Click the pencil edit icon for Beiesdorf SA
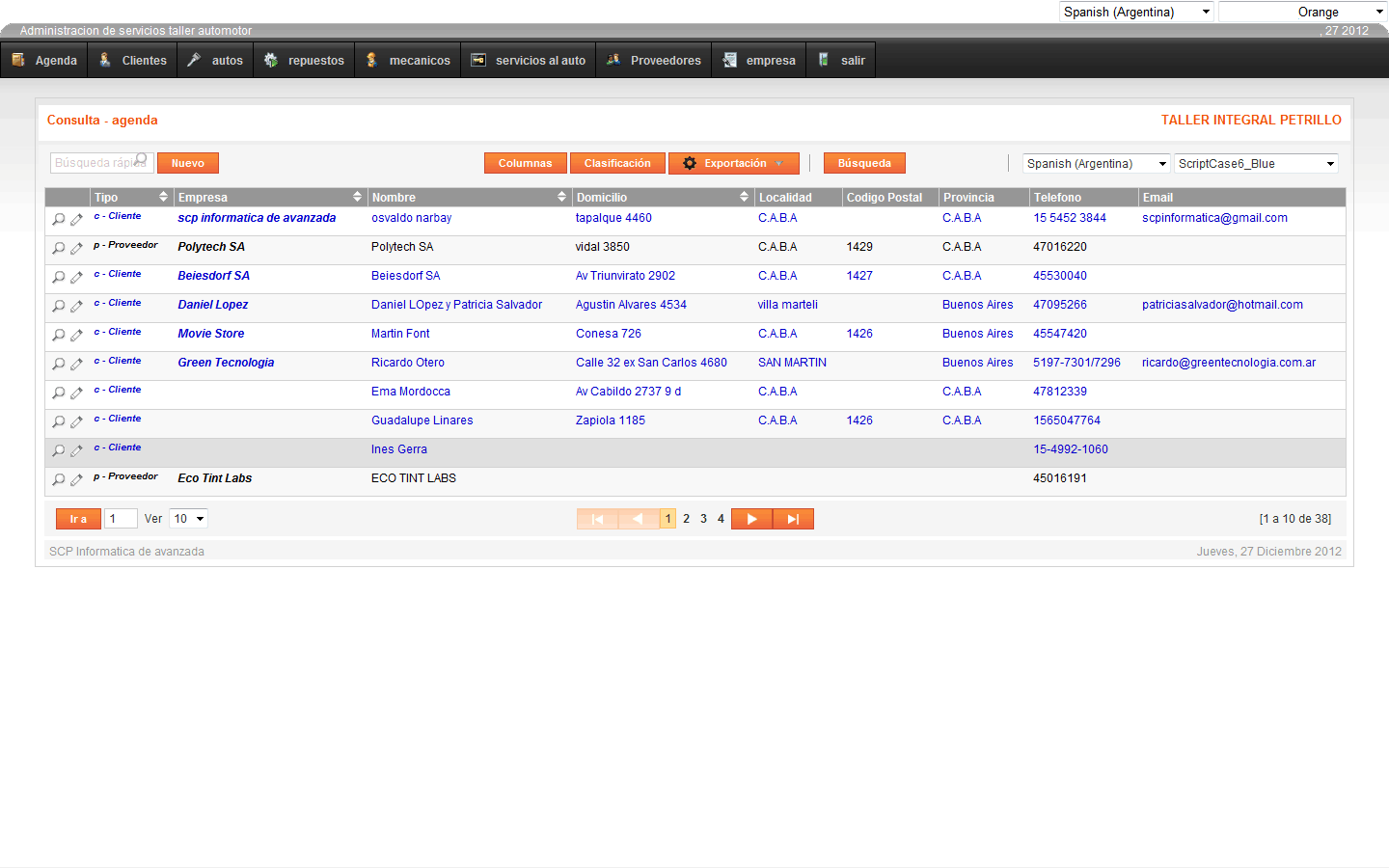Screen dimensions: 1389x868 (76, 277)
